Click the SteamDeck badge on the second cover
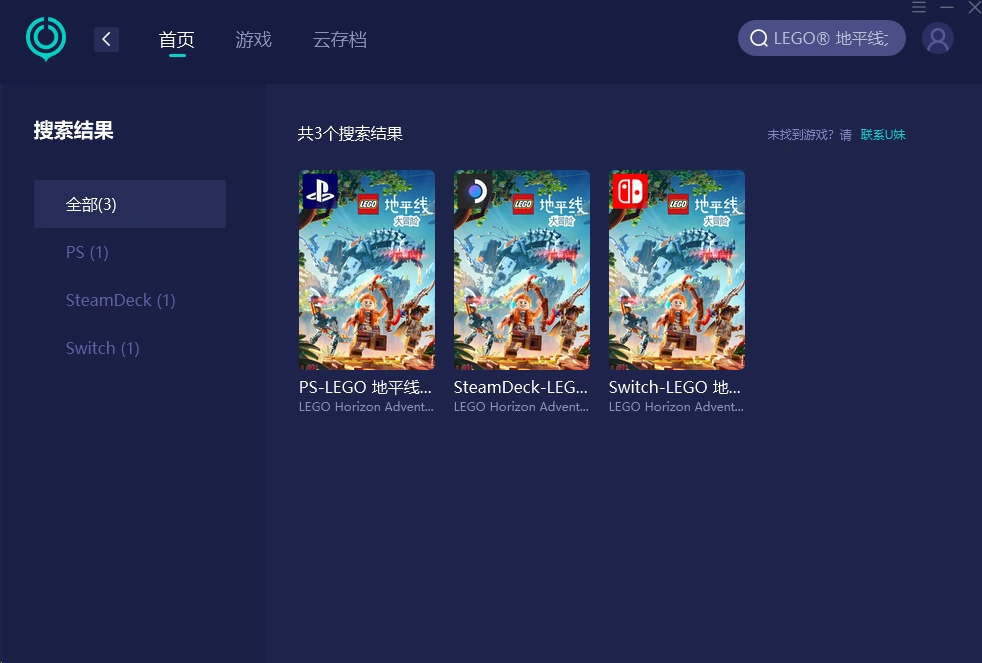This screenshot has height=663, width=982. point(475,191)
